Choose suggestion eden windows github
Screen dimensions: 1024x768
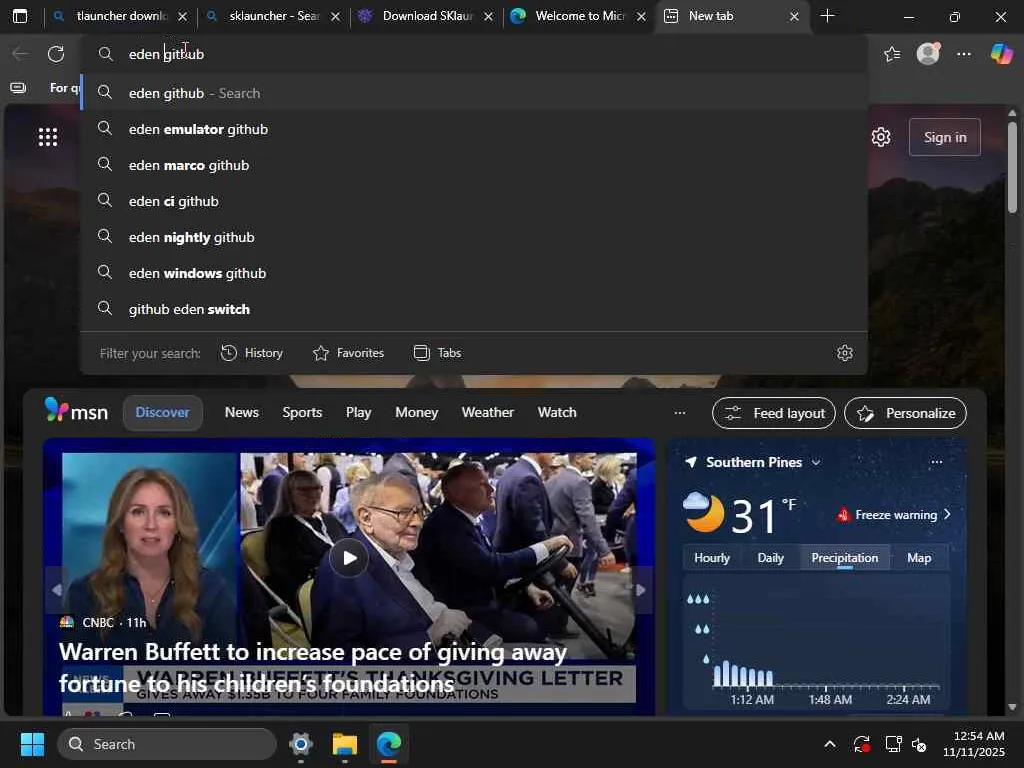[474, 273]
